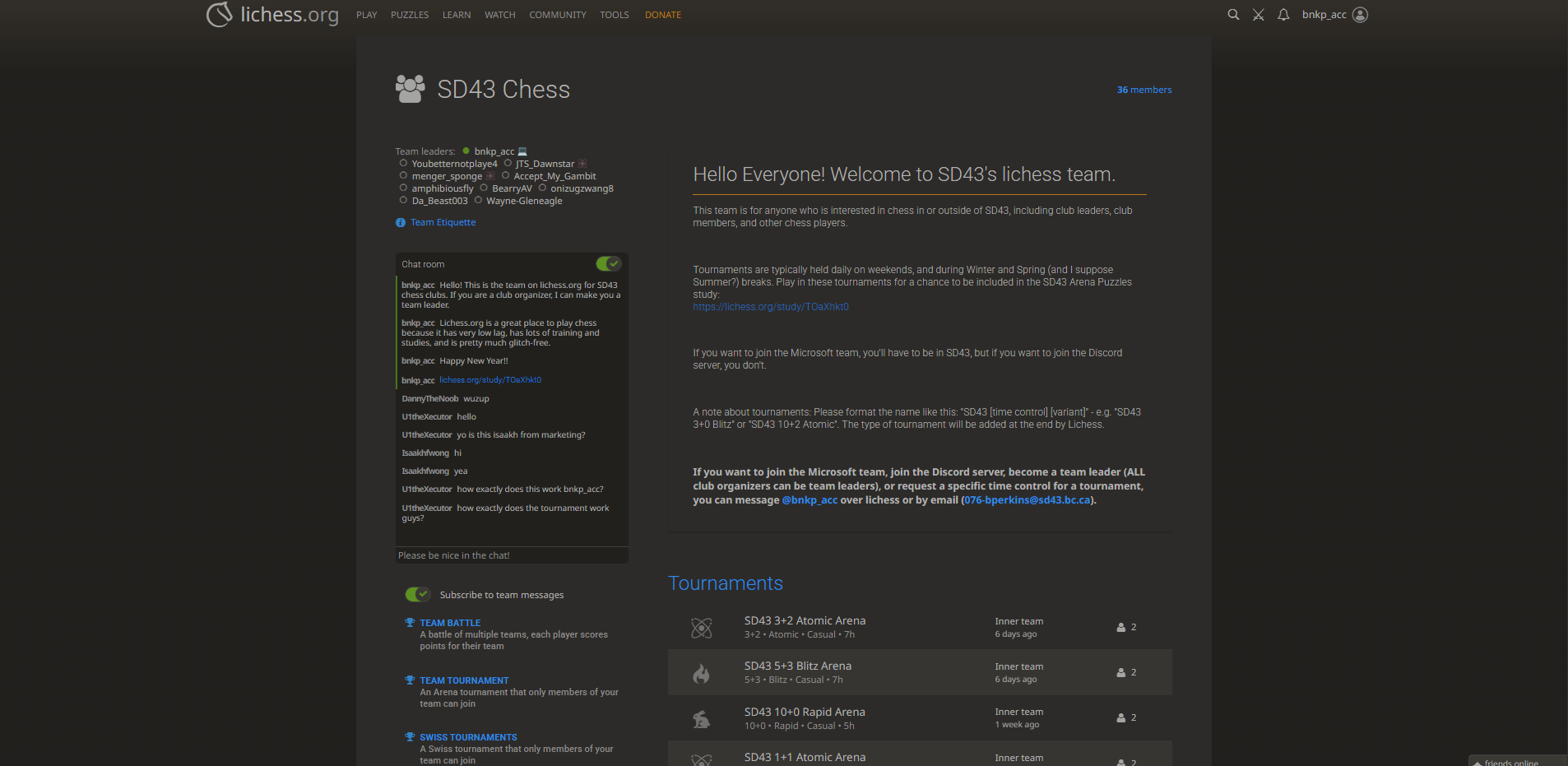Toggle Subscribe to team messages
This screenshot has height=766, width=1568.
point(417,594)
